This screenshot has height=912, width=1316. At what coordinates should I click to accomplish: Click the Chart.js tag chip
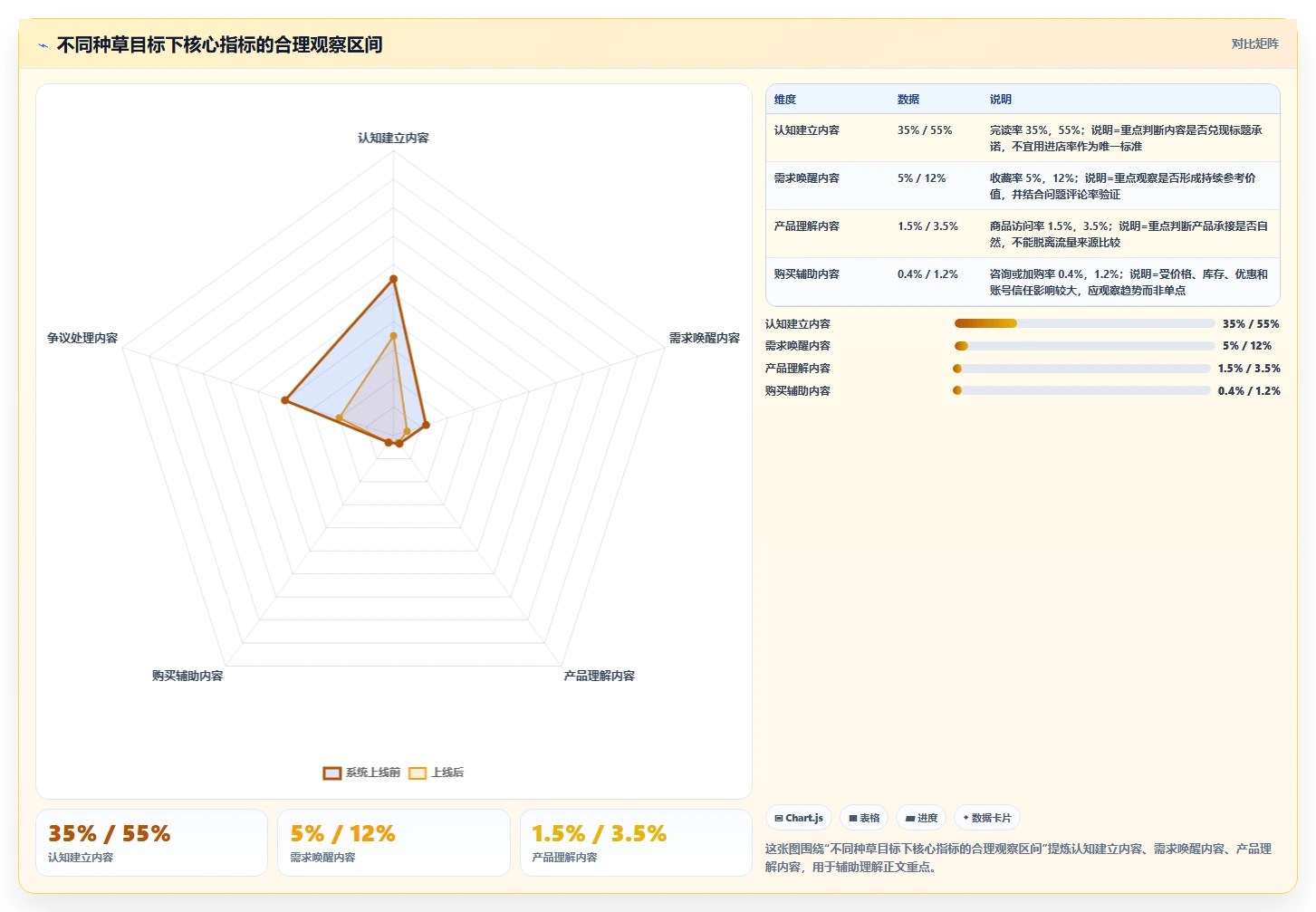coord(799,818)
